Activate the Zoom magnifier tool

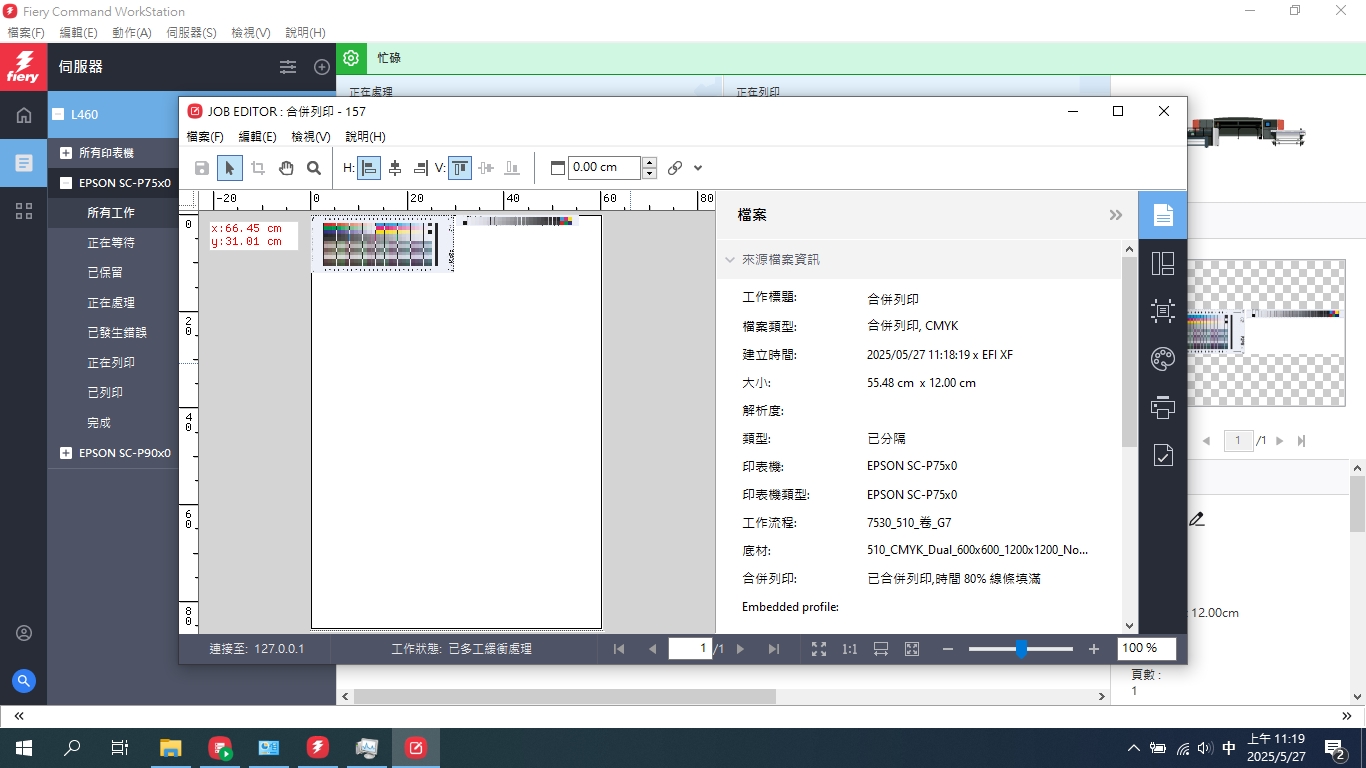click(314, 168)
